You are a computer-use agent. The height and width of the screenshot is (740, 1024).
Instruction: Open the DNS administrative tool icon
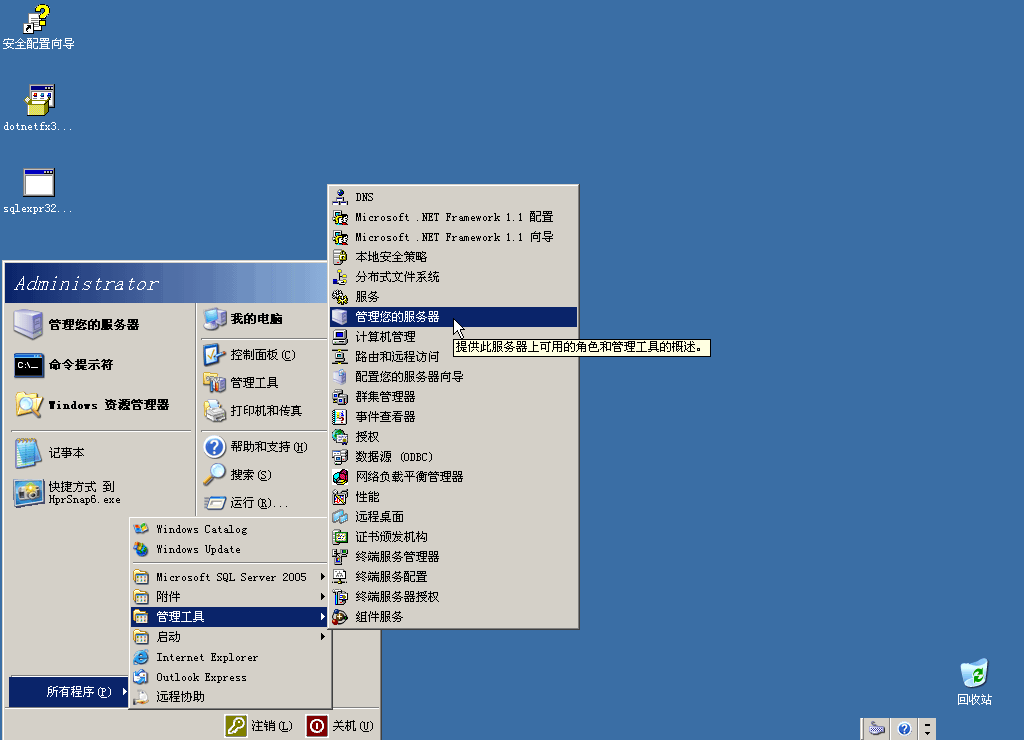click(340, 197)
